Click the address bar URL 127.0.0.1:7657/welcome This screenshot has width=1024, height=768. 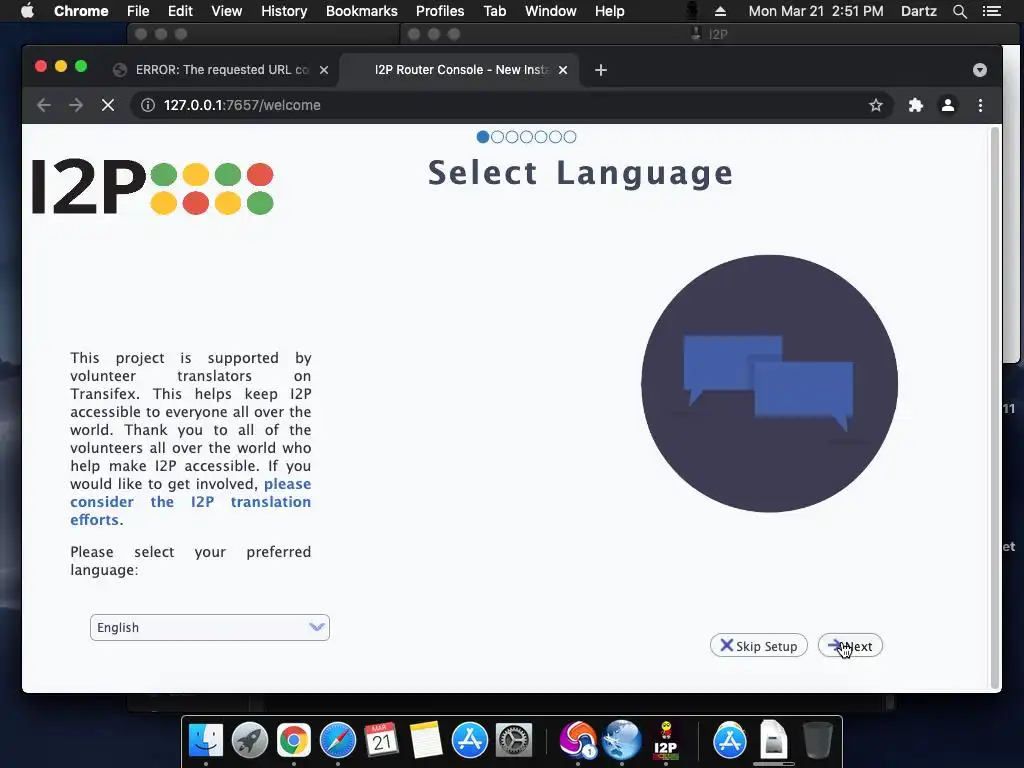pyautogui.click(x=242, y=105)
